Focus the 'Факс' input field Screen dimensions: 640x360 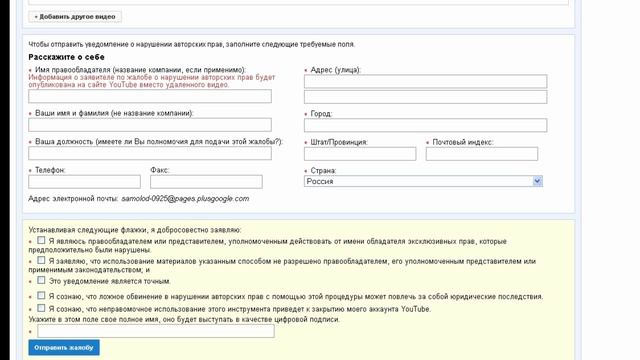tap(206, 182)
